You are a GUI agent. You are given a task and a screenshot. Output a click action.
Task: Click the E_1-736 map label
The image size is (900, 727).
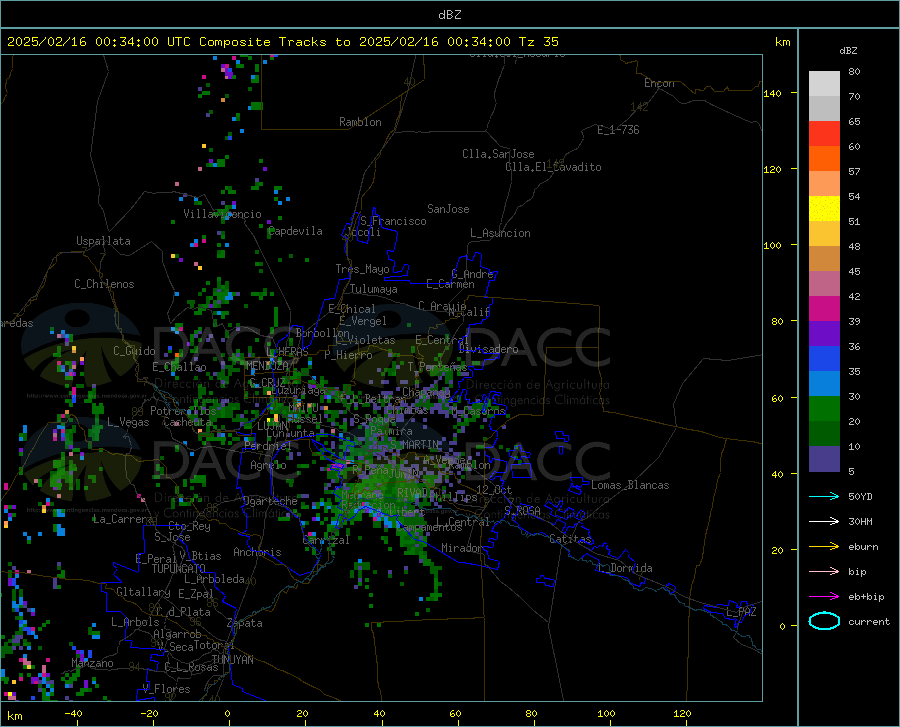pyautogui.click(x=618, y=130)
